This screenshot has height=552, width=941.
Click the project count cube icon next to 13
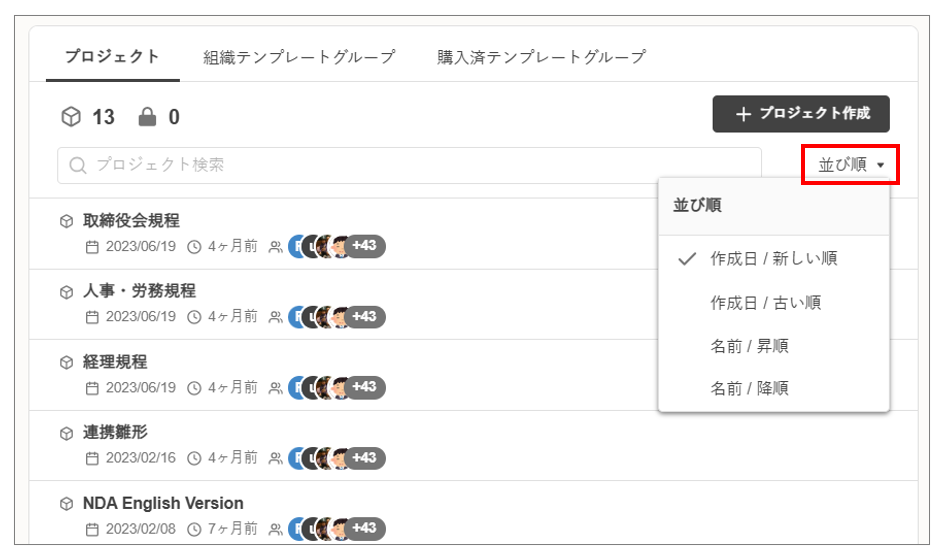(71, 117)
